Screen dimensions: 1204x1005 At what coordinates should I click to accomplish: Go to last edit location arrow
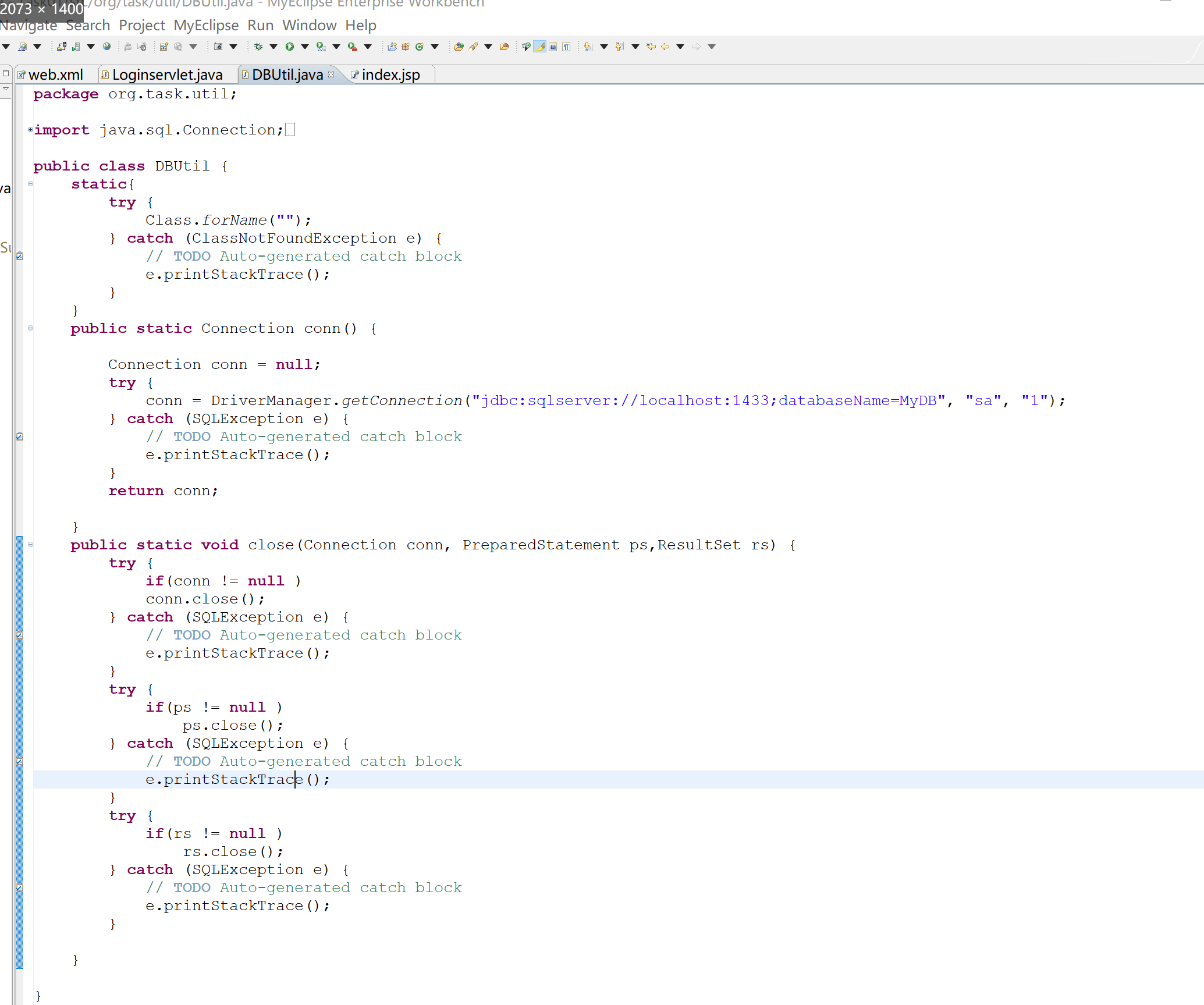click(651, 47)
